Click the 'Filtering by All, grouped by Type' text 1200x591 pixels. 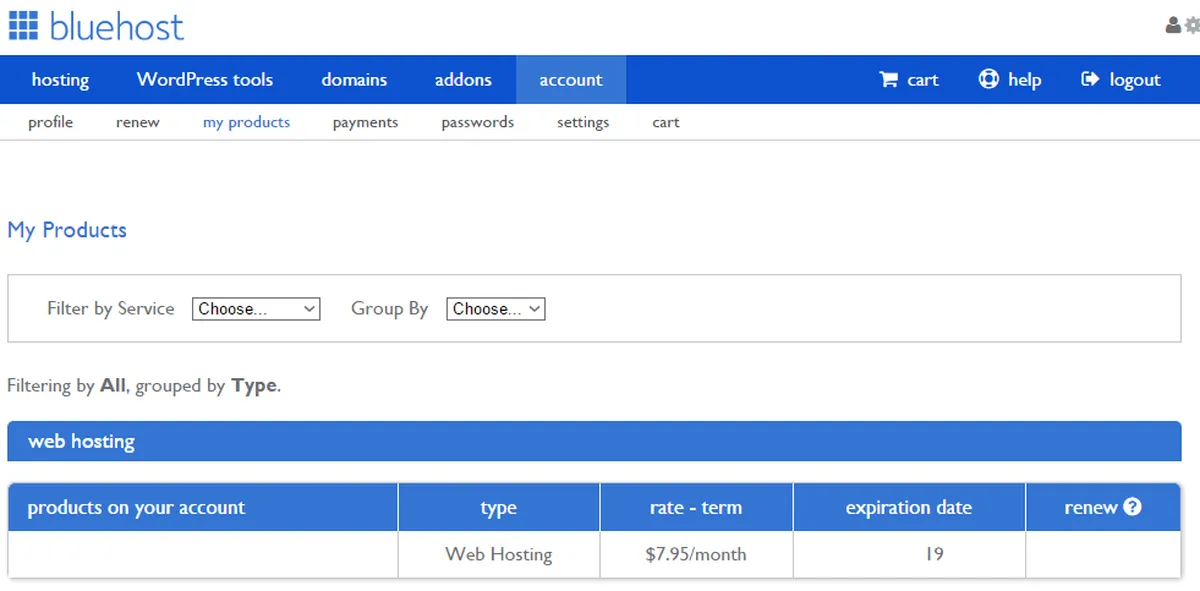point(144,385)
